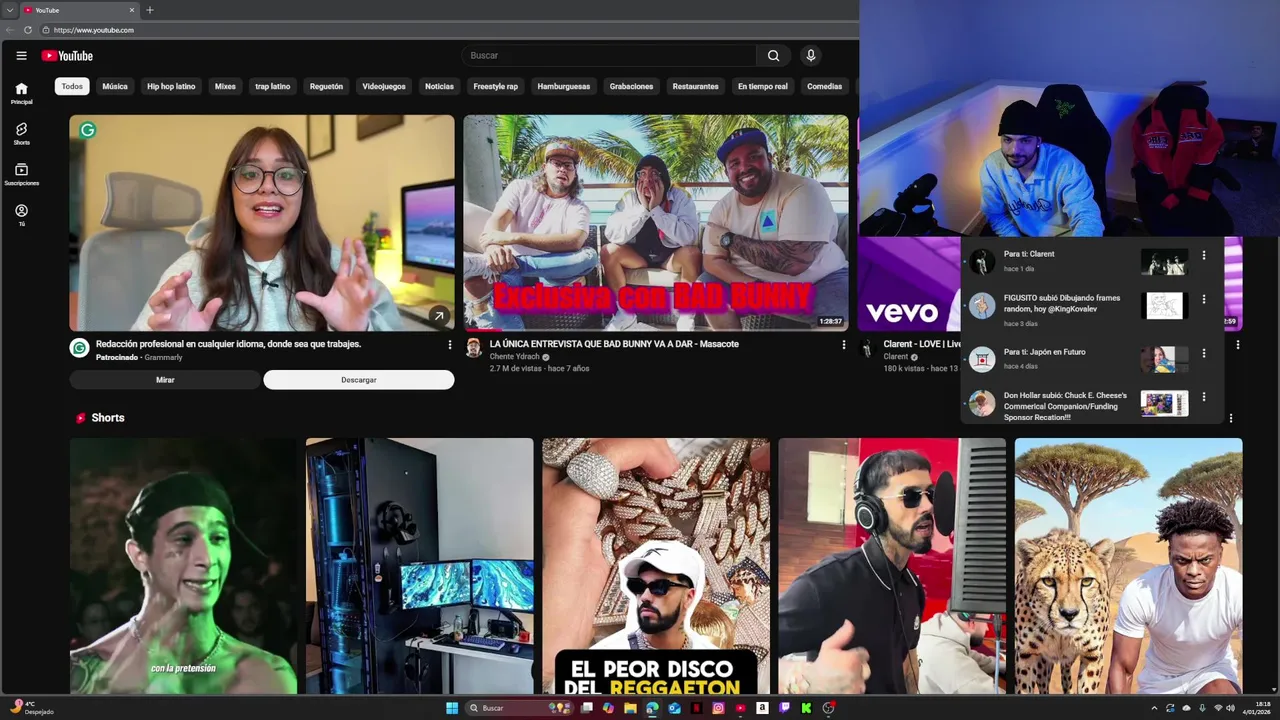Select the Noticias filter chip
Image resolution: width=1280 pixels, height=720 pixels.
(439, 87)
